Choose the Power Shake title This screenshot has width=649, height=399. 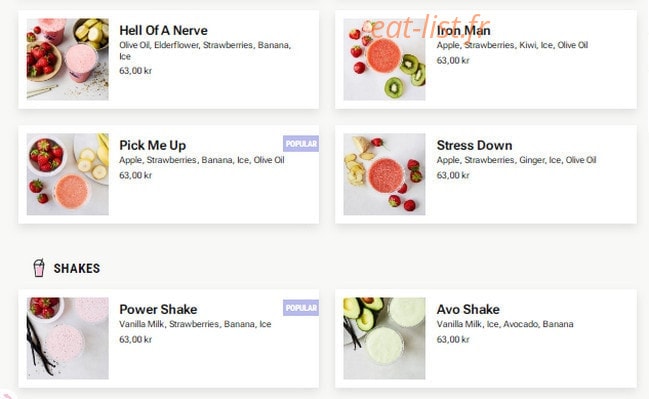(158, 309)
